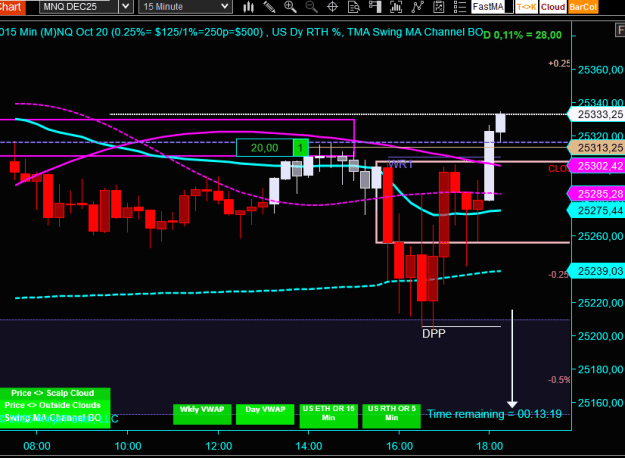Screen dimensions: 625x458
Task: Open the 15 Minute interval dropdown
Action: point(185,6)
